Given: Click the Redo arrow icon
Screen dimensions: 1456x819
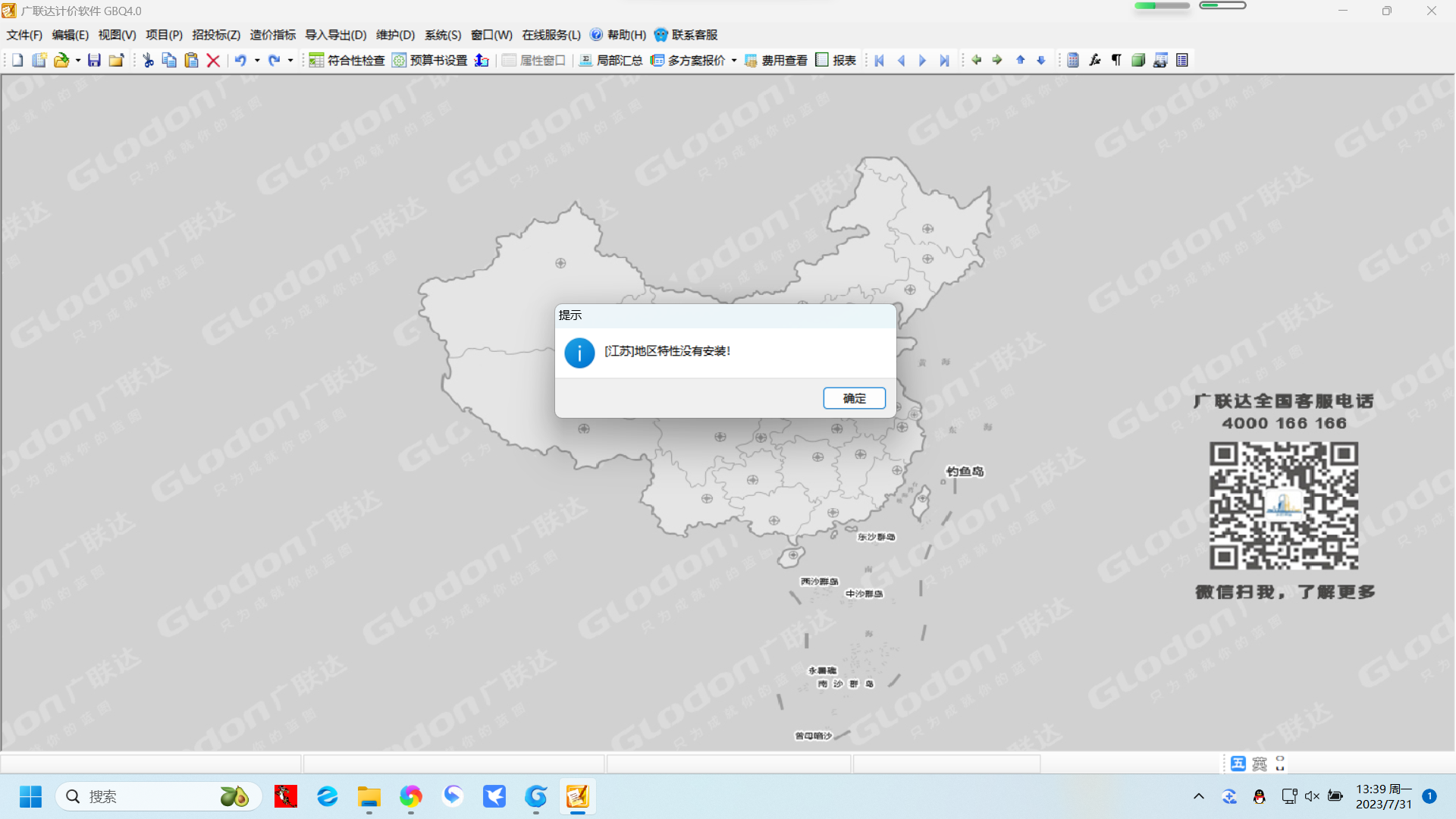Looking at the screenshot, I should coord(274,61).
